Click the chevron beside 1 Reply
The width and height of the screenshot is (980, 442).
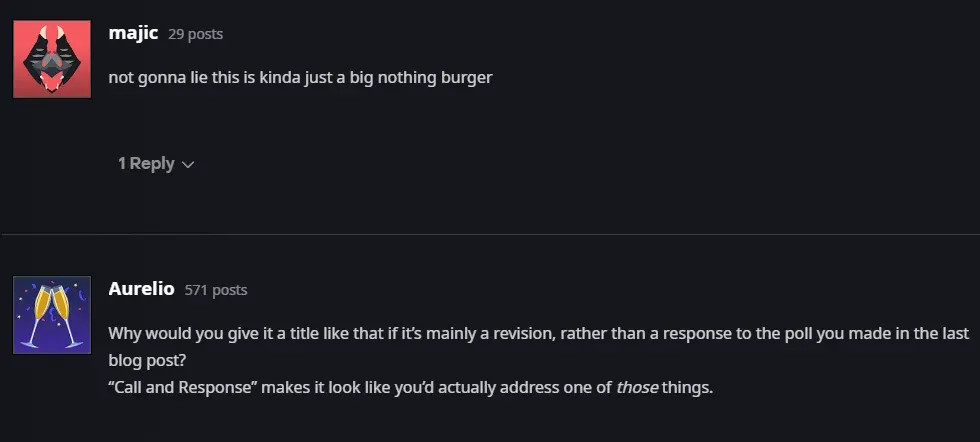pos(188,165)
